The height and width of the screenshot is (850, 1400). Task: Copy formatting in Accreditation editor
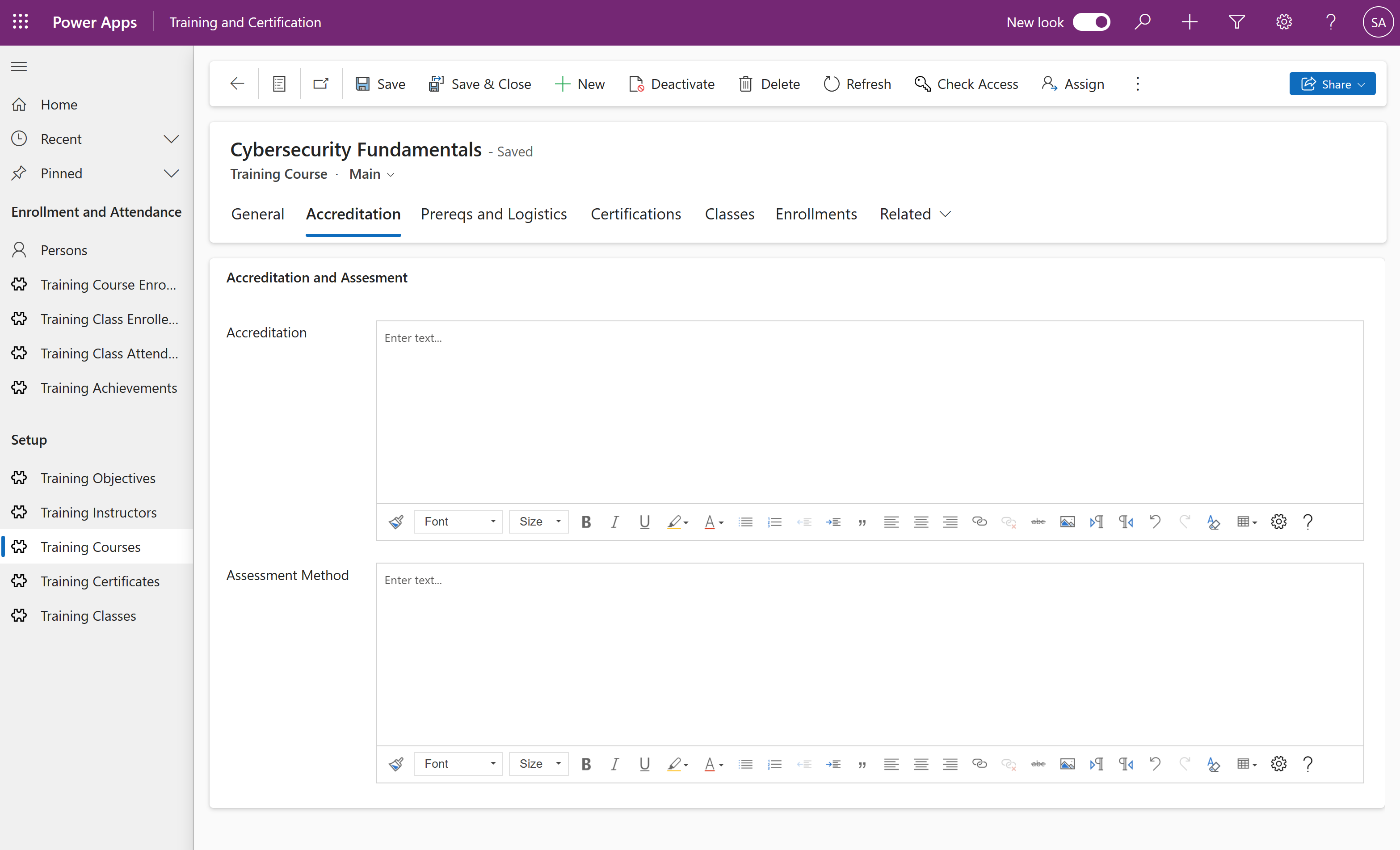(x=396, y=522)
